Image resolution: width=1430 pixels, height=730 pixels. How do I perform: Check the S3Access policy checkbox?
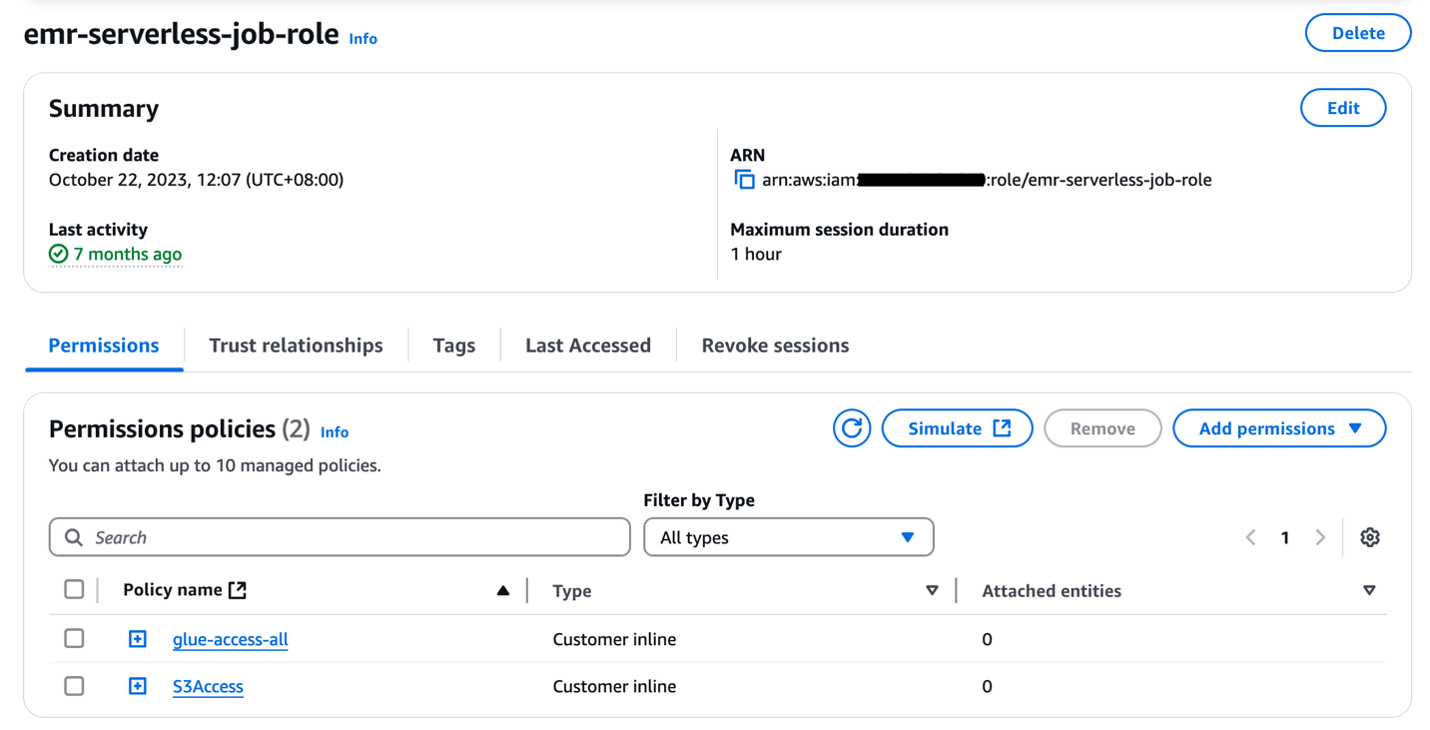coord(74,686)
